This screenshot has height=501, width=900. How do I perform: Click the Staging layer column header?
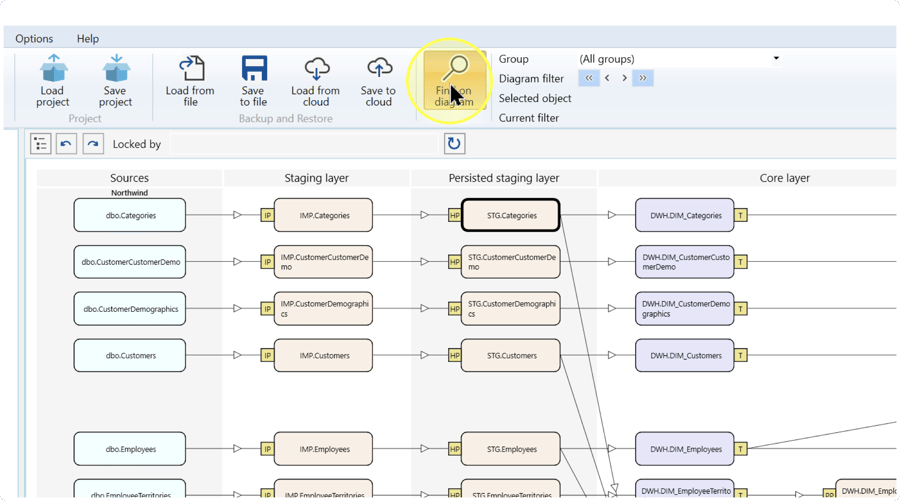[316, 178]
